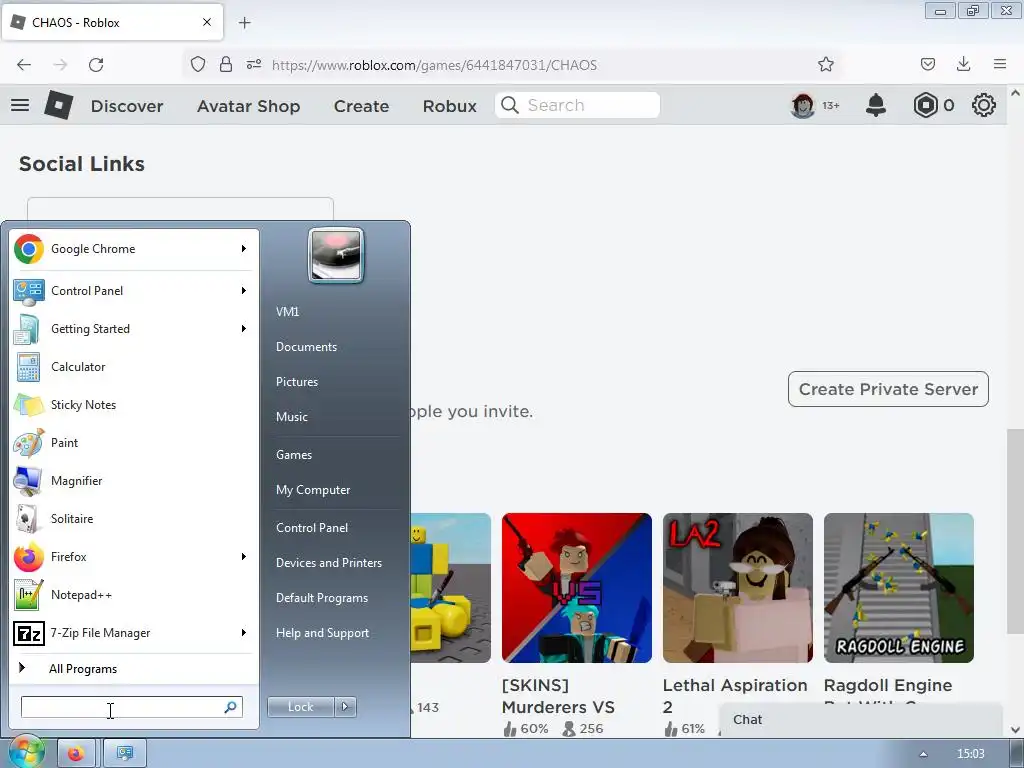Open a new Firefox tab
This screenshot has width=1024, height=768.
pyautogui.click(x=245, y=22)
